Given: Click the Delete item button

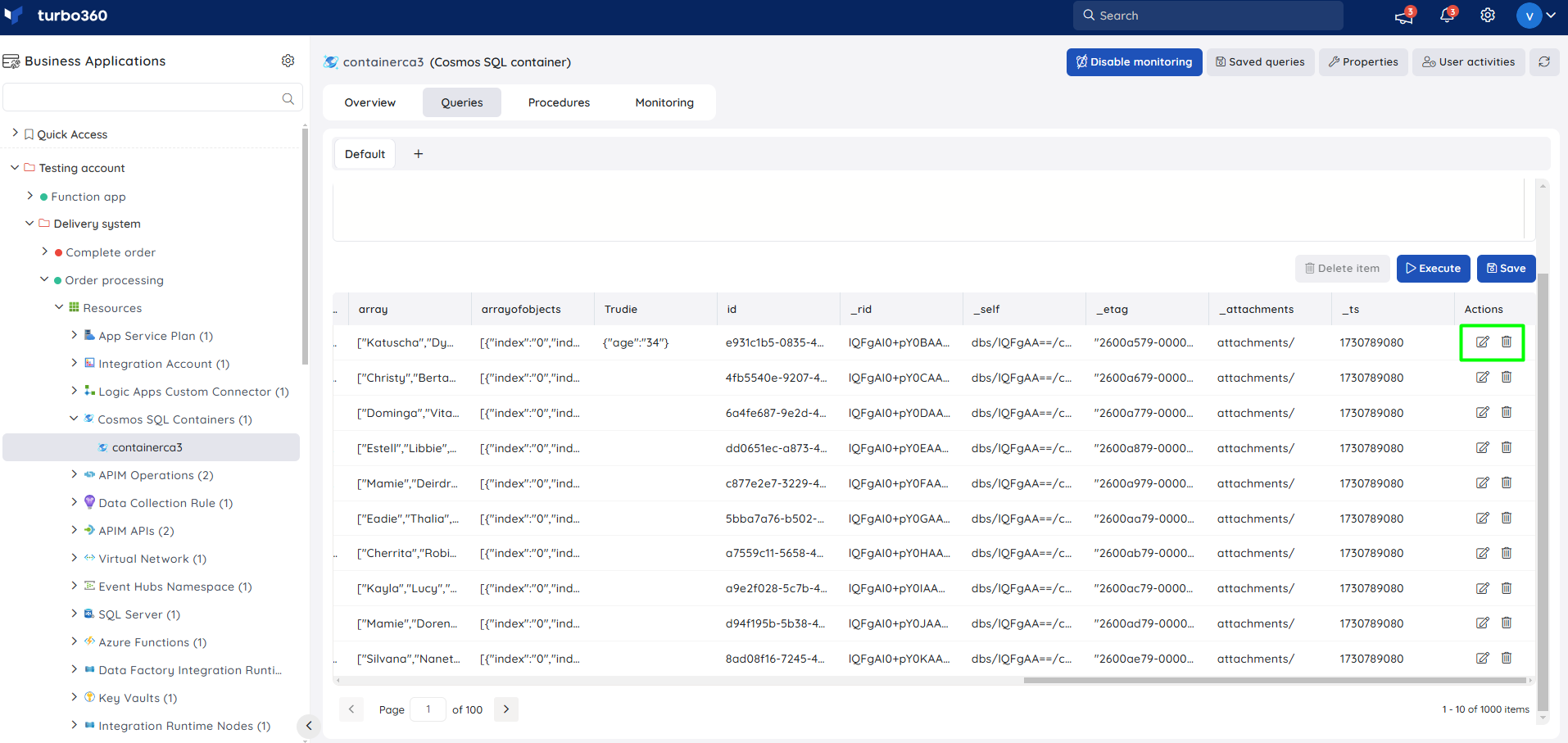Looking at the screenshot, I should coord(1342,269).
